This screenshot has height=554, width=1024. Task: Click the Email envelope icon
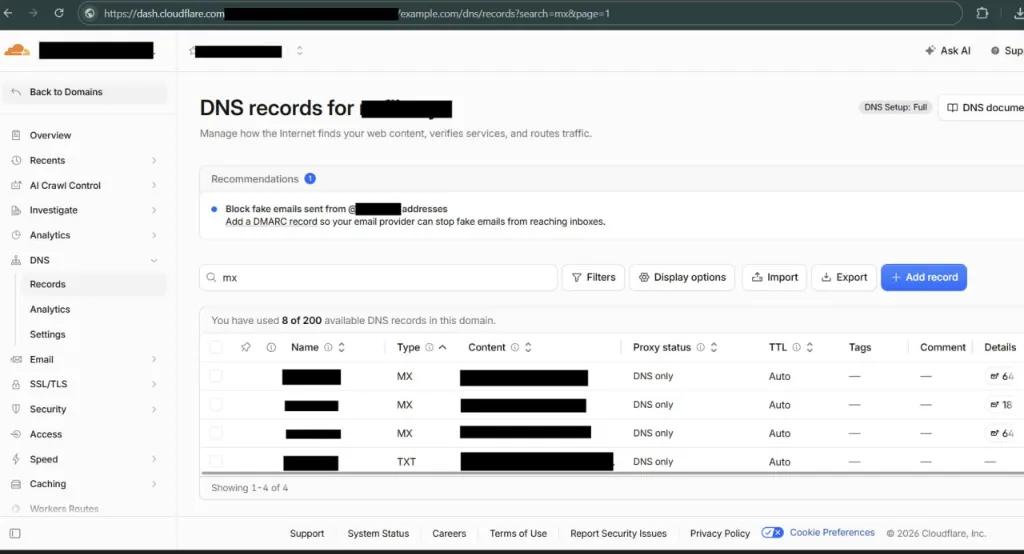(x=16, y=359)
